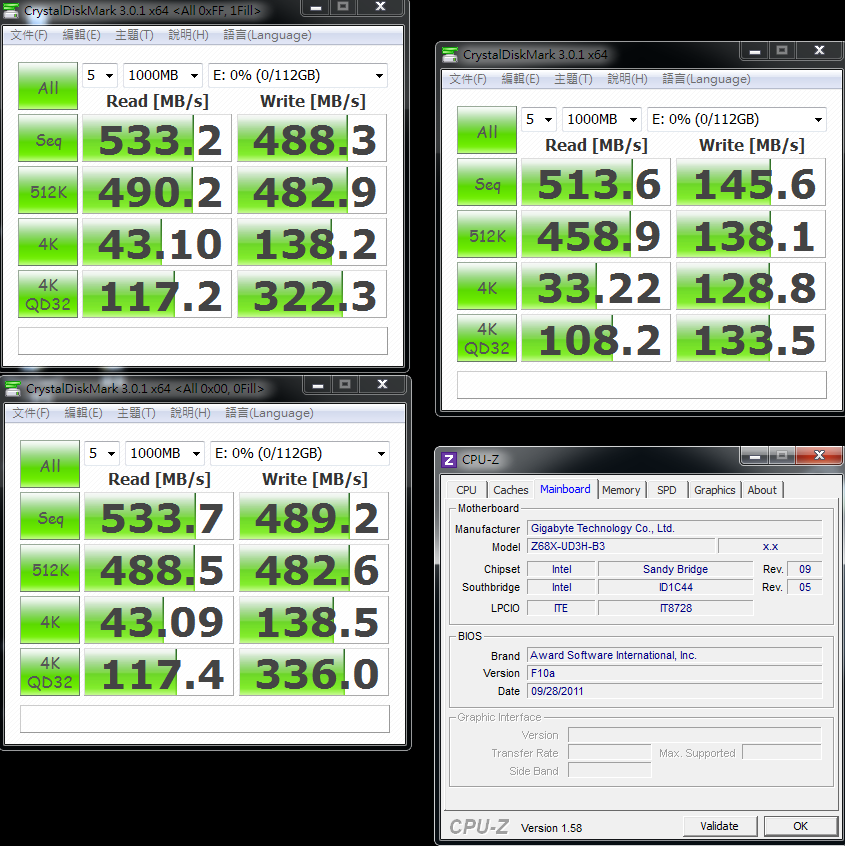Click the Validate button in CPU-Z
The image size is (845, 846).
tap(720, 826)
